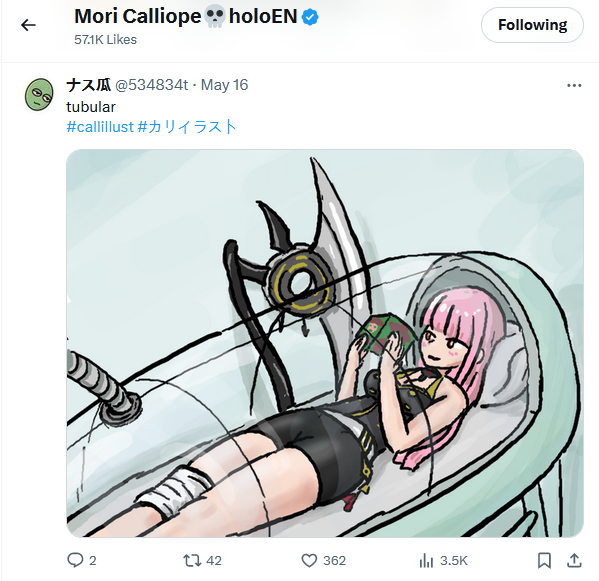
Task: Open the @534834t handle link
Action: 152,85
